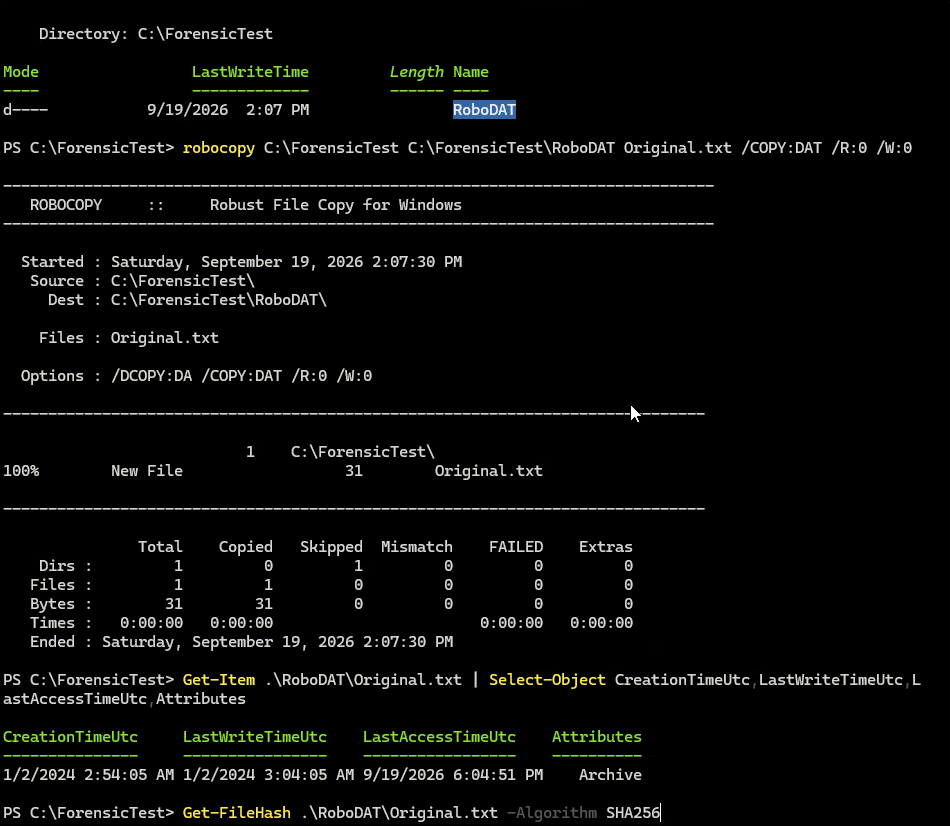Click the 'LastWriteTime' column header
Image resolution: width=950 pixels, height=826 pixels.
(x=250, y=72)
